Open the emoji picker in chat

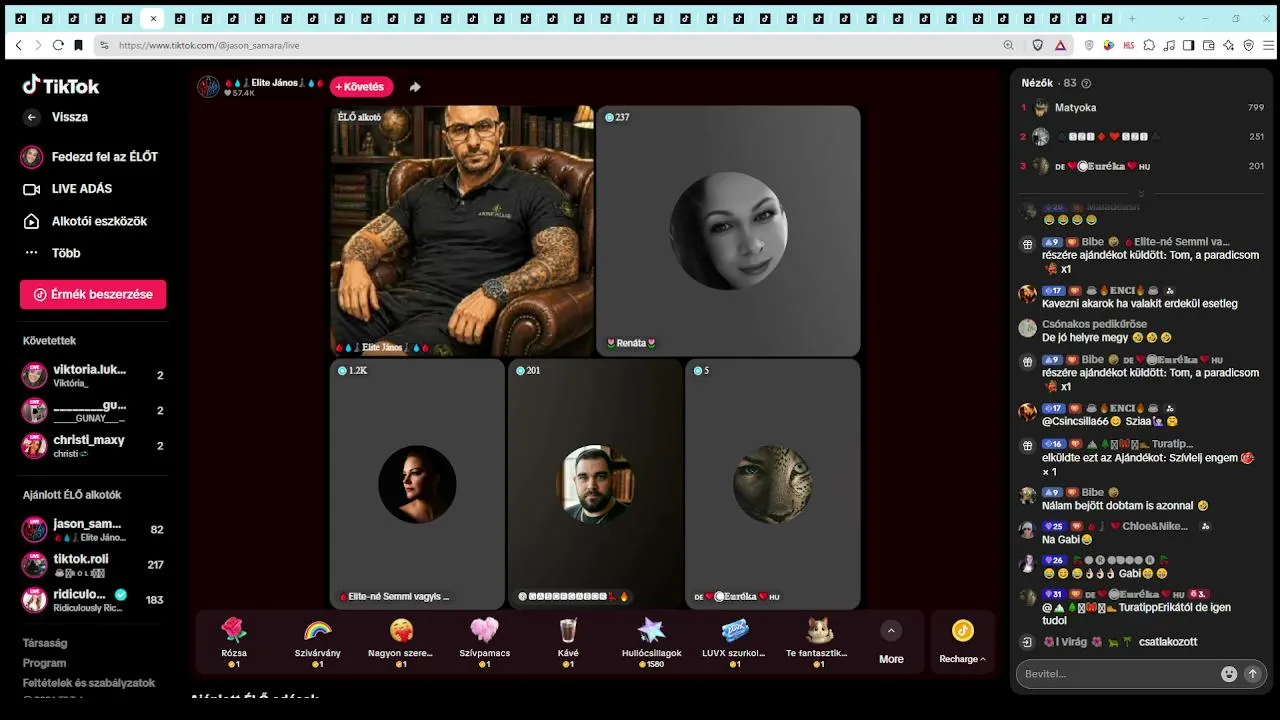point(1229,674)
